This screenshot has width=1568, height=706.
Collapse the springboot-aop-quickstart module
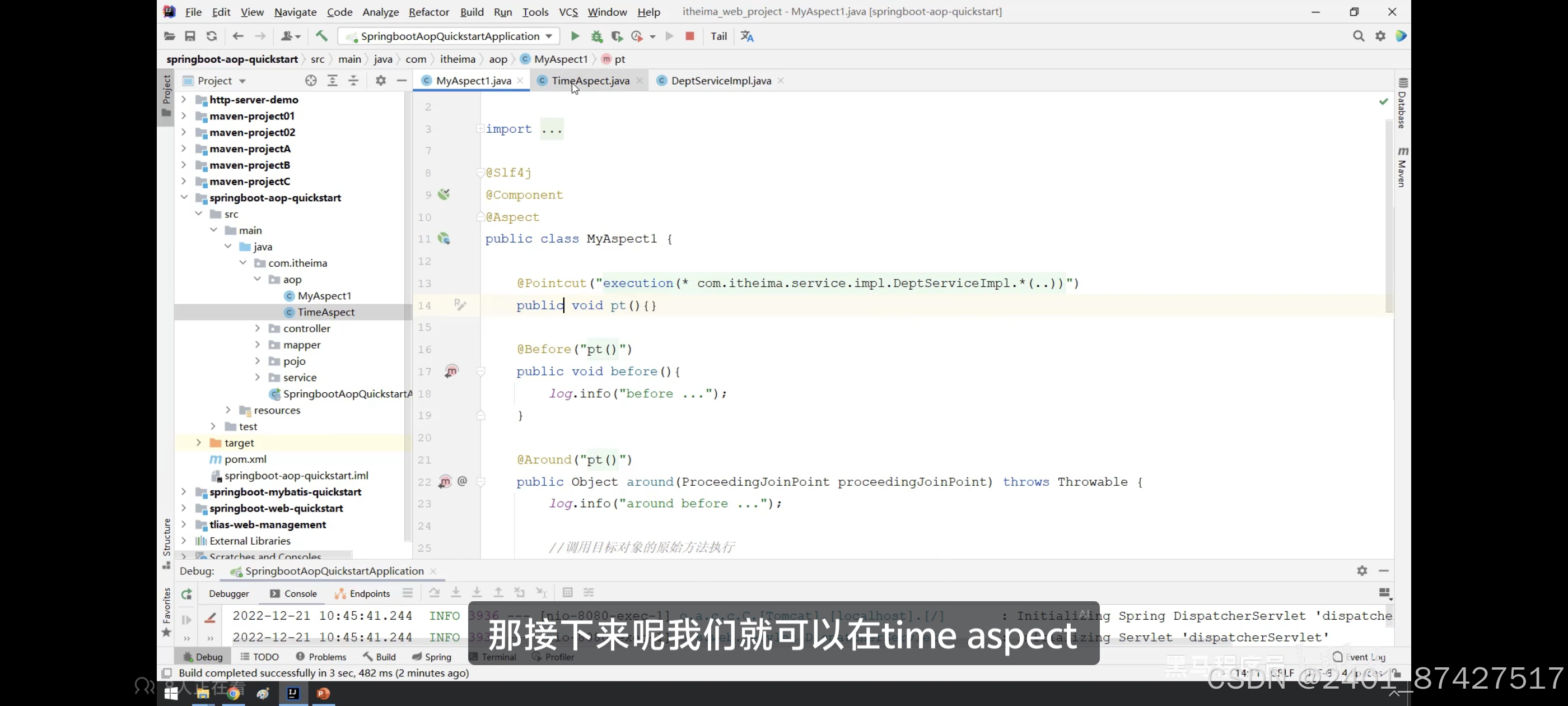(x=184, y=197)
